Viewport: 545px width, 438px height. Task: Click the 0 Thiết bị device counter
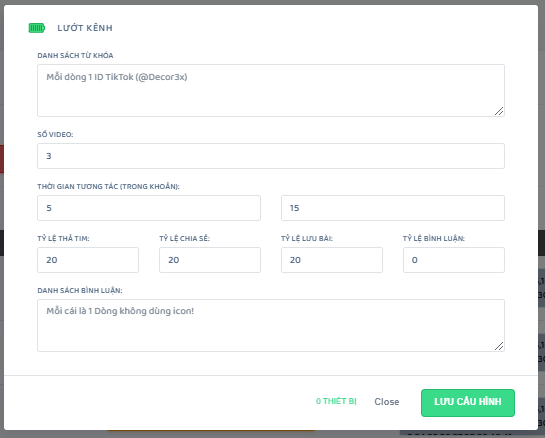[x=336, y=401]
